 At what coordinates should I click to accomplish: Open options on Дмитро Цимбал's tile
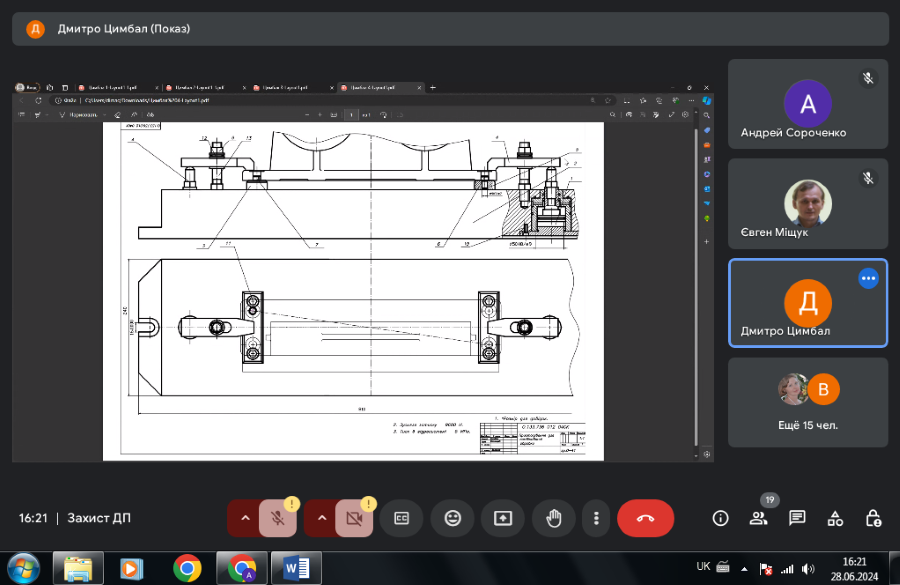[x=868, y=279]
